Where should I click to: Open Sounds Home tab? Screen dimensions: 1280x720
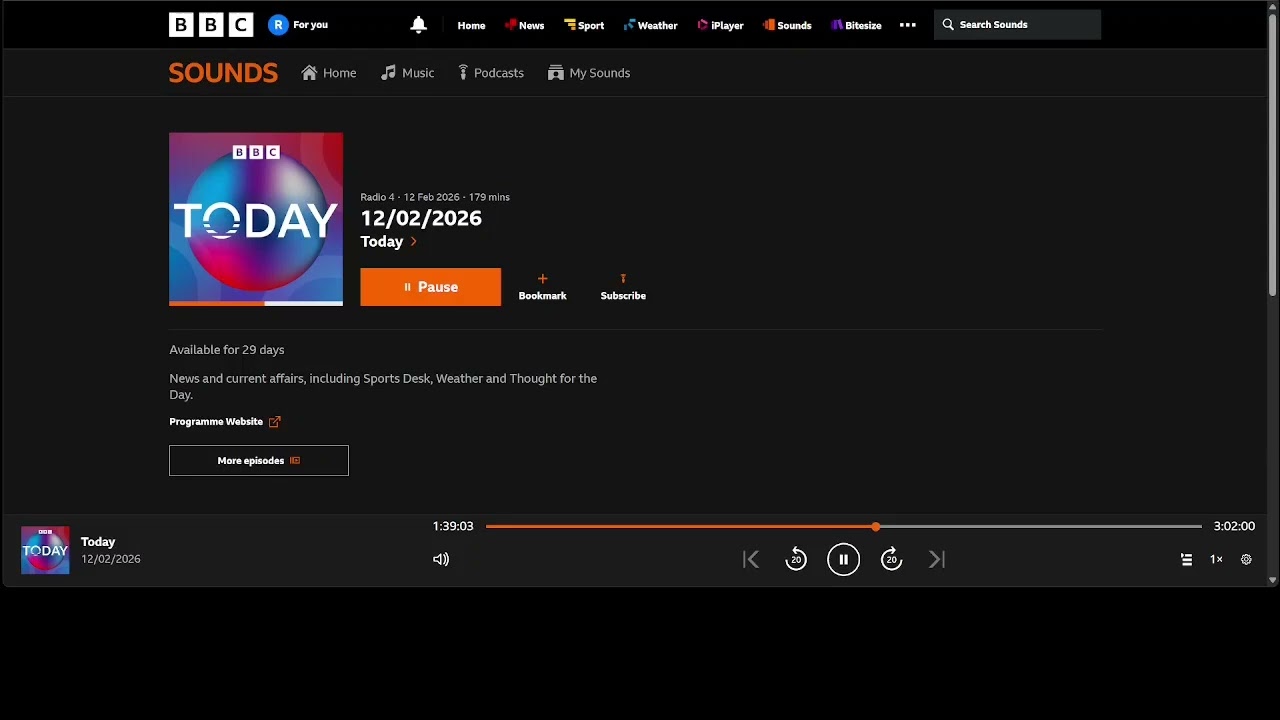click(329, 73)
